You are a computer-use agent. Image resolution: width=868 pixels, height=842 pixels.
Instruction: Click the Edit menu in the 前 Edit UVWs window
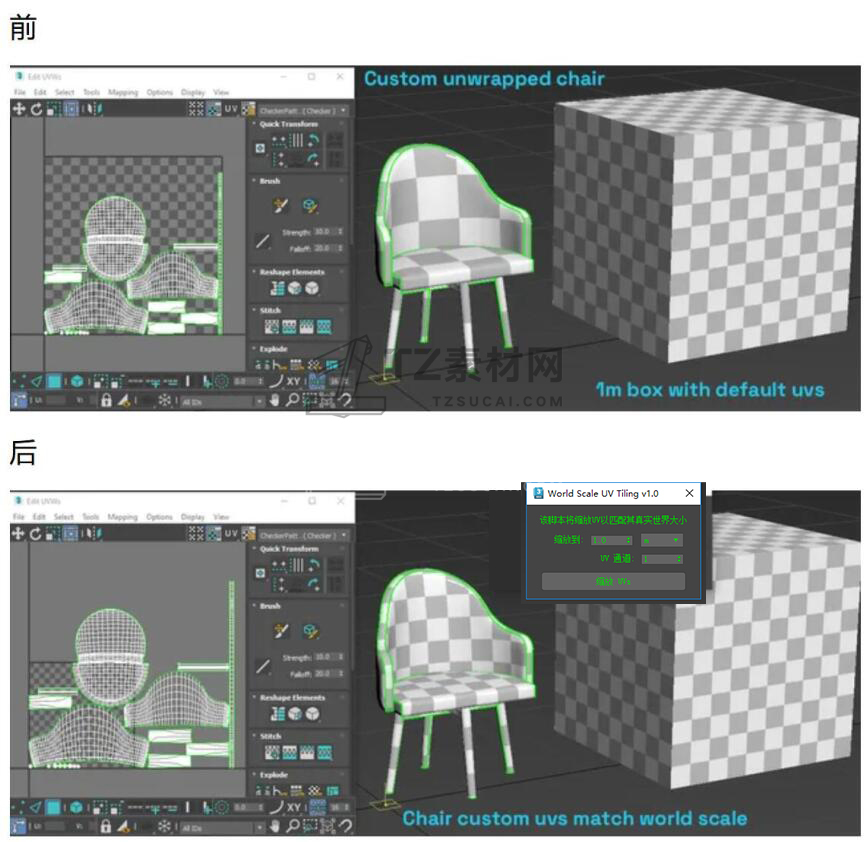tap(40, 92)
